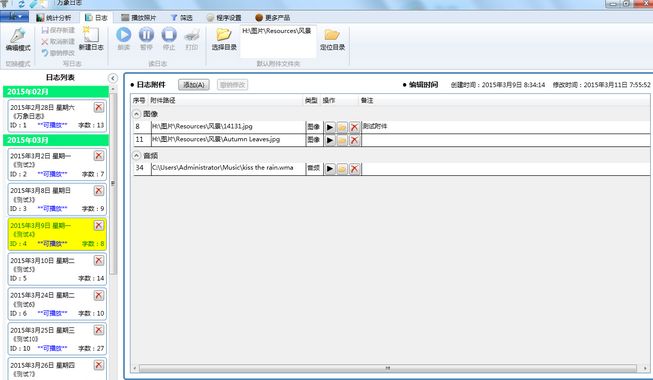
Task: Click the 添加(A) button
Action: [x=194, y=85]
